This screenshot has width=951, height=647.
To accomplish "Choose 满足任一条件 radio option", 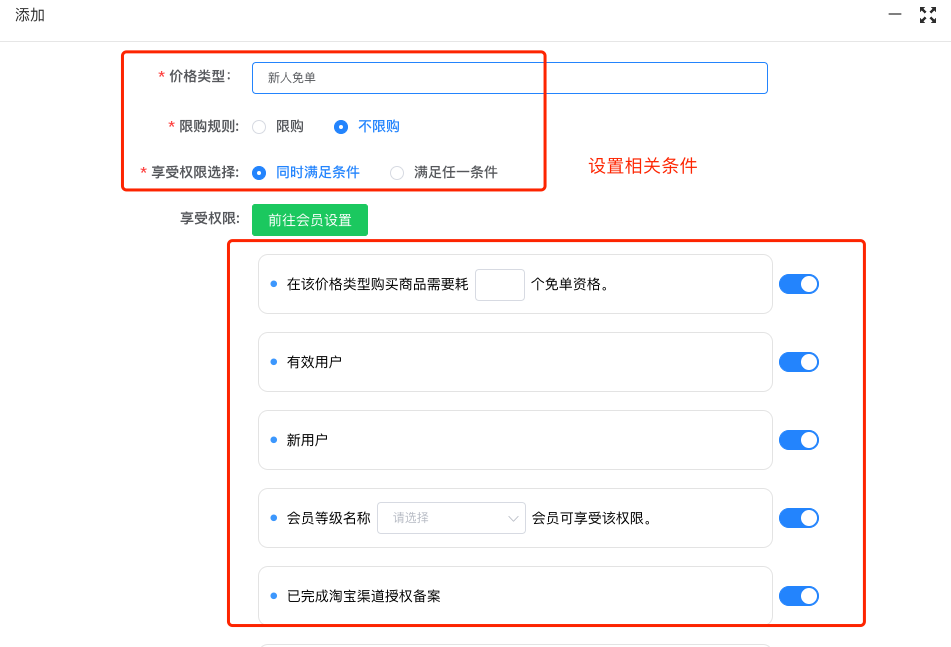I will (x=444, y=172).
